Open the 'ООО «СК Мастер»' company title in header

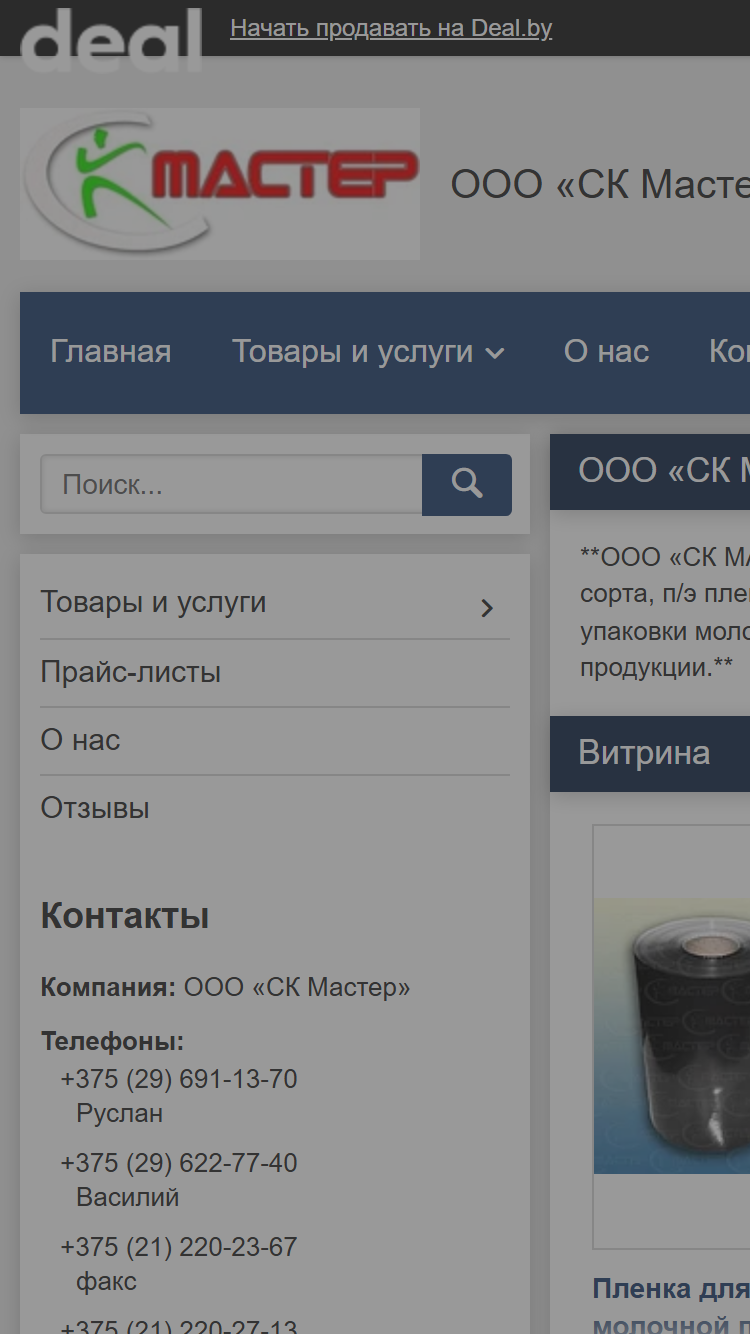[600, 185]
